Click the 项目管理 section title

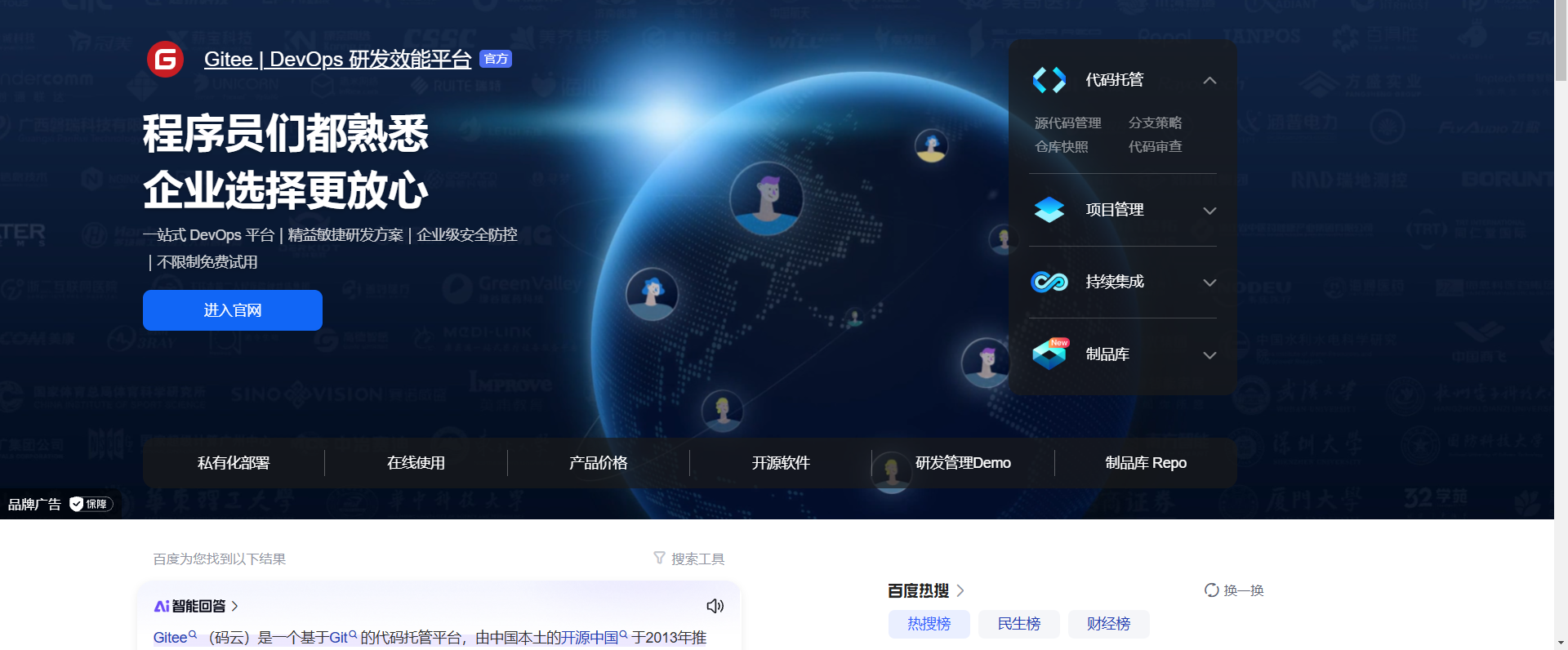pyautogui.click(x=1114, y=210)
